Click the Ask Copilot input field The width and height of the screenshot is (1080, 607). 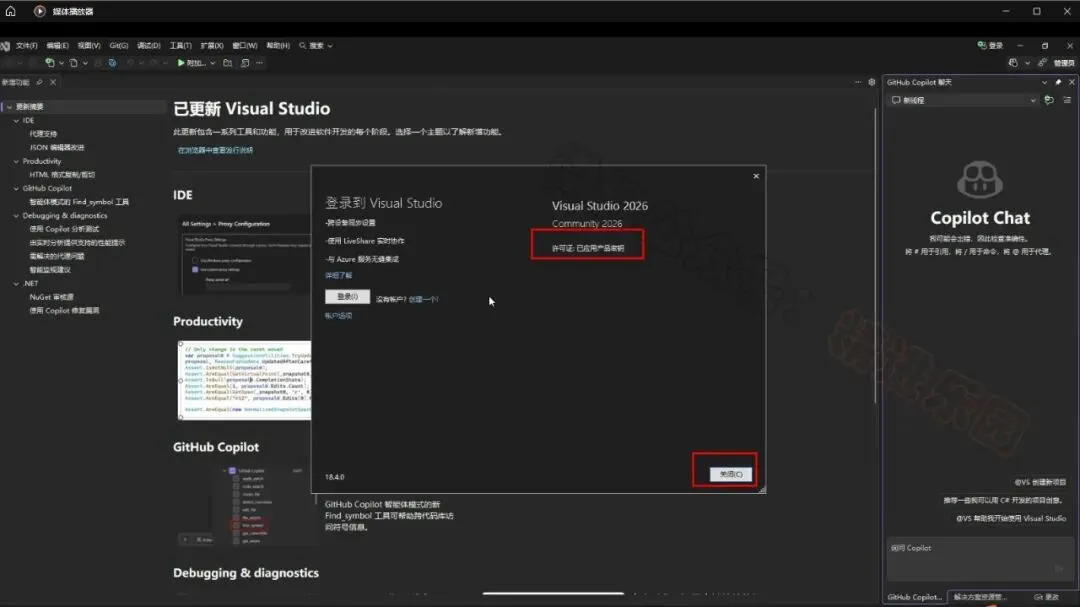tap(979, 559)
